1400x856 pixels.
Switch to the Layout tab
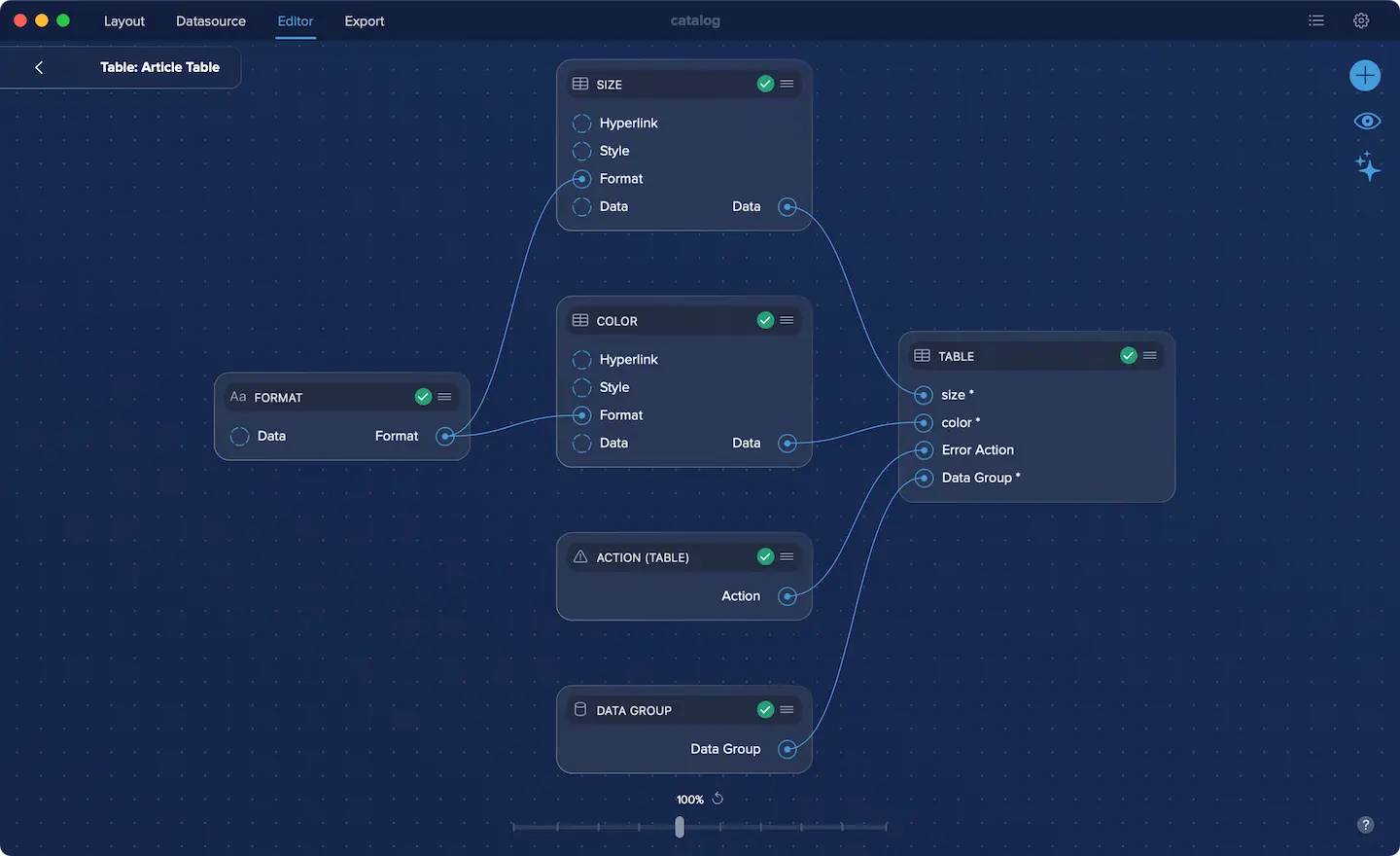[124, 20]
